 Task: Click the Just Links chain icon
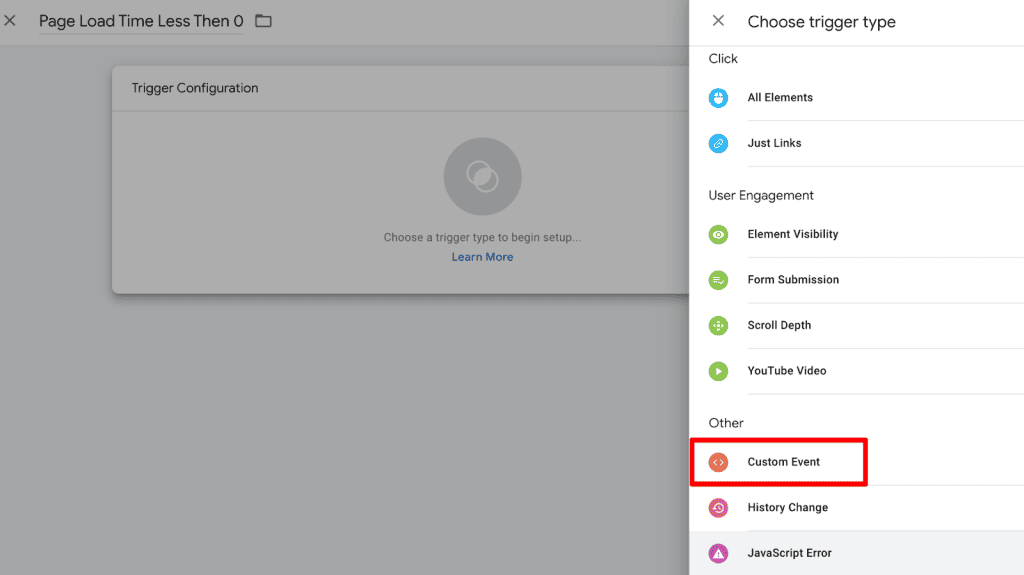click(x=718, y=143)
